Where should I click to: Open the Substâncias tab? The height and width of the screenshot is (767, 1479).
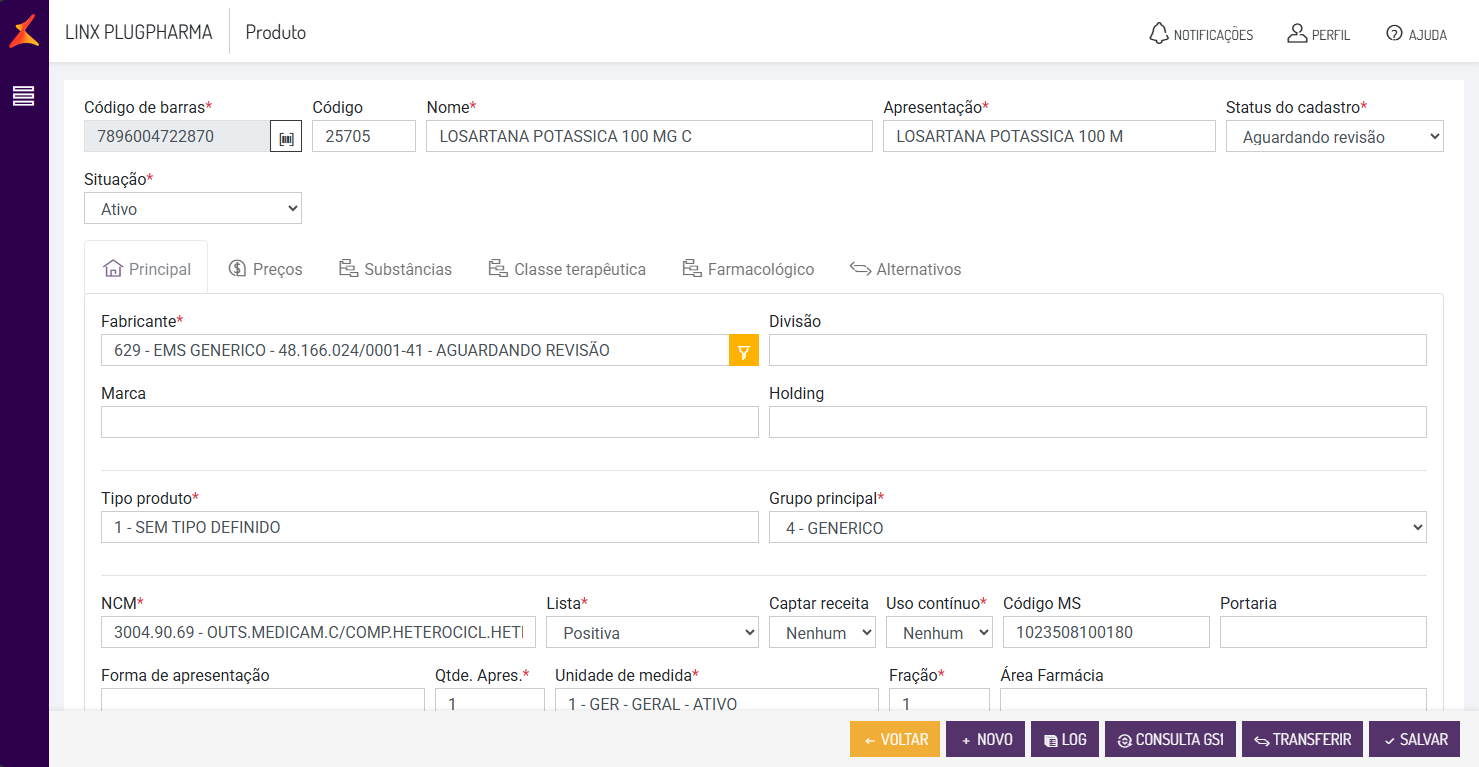point(395,269)
